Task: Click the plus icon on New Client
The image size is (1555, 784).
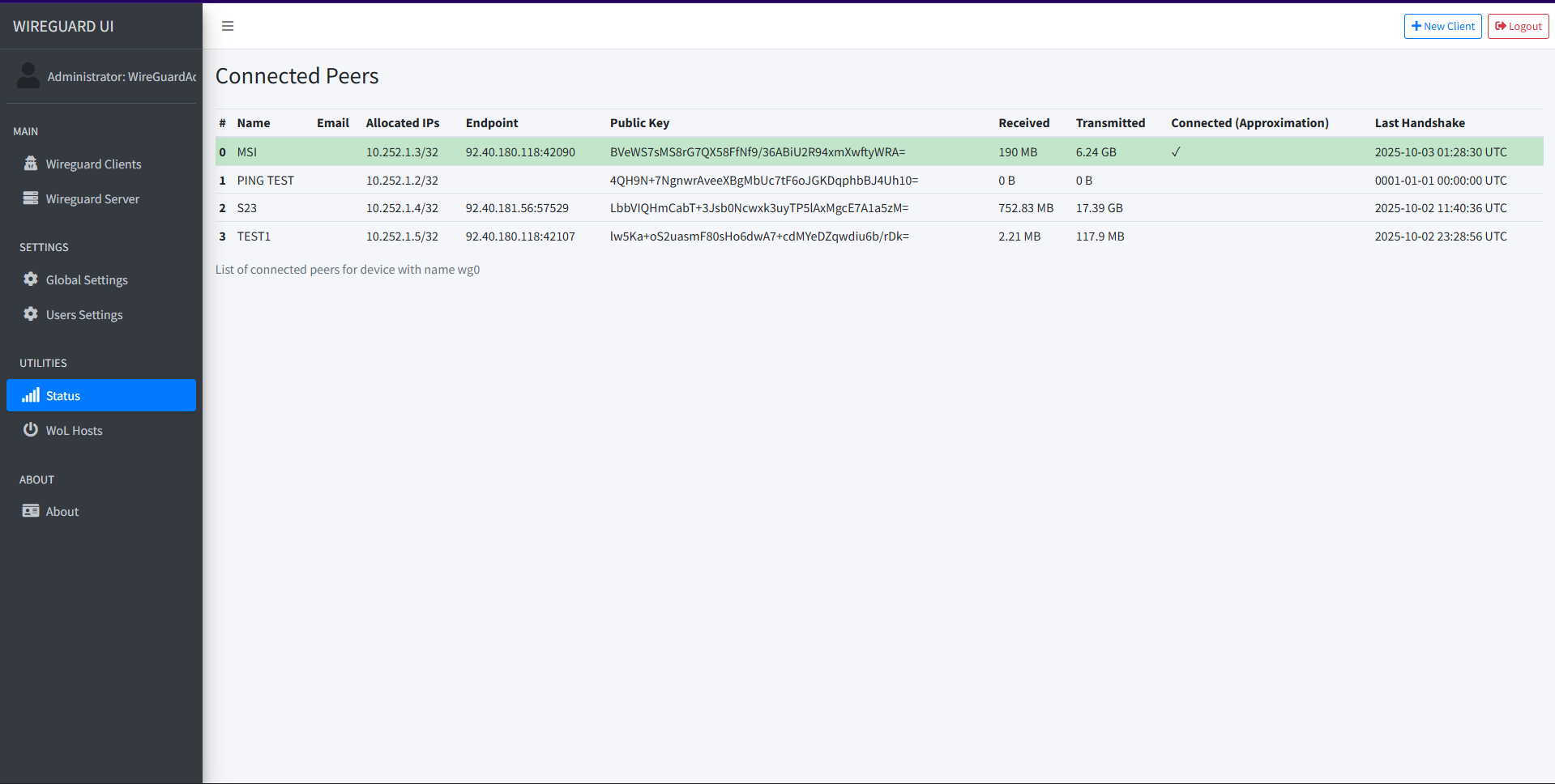Action: tap(1415, 25)
